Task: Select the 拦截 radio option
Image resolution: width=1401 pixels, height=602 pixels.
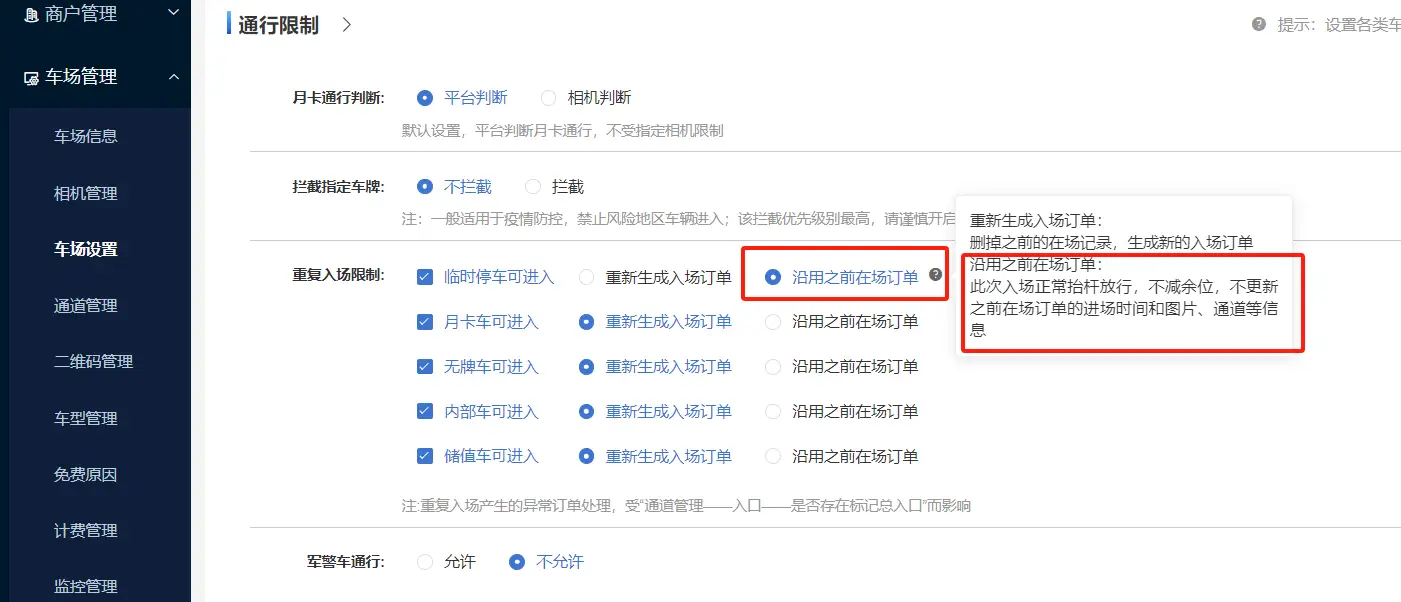Action: tap(533, 187)
